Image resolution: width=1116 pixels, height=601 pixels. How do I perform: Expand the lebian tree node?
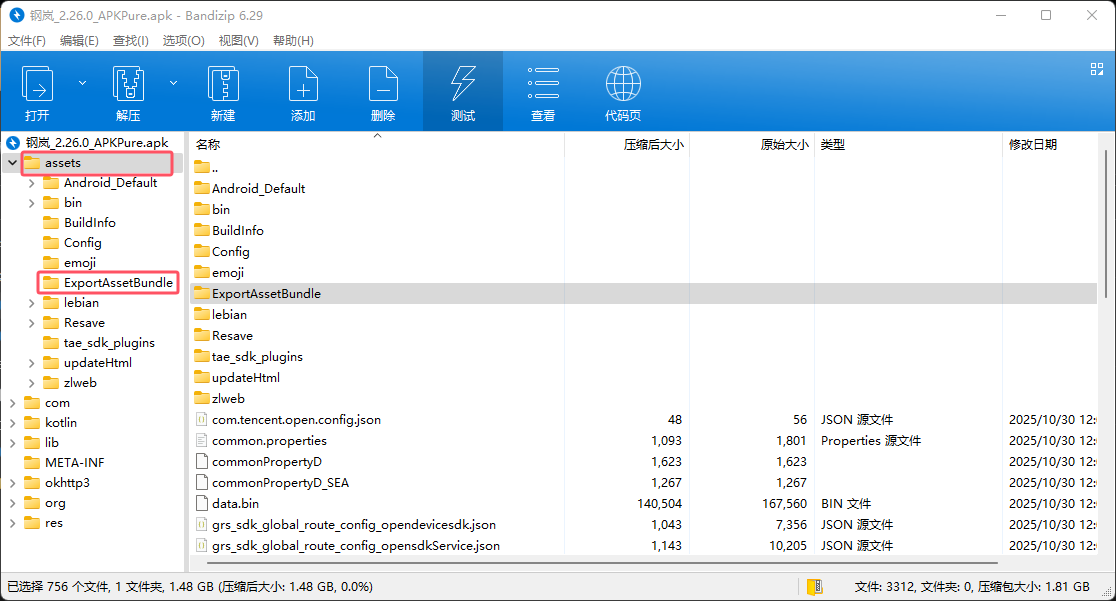click(x=31, y=303)
